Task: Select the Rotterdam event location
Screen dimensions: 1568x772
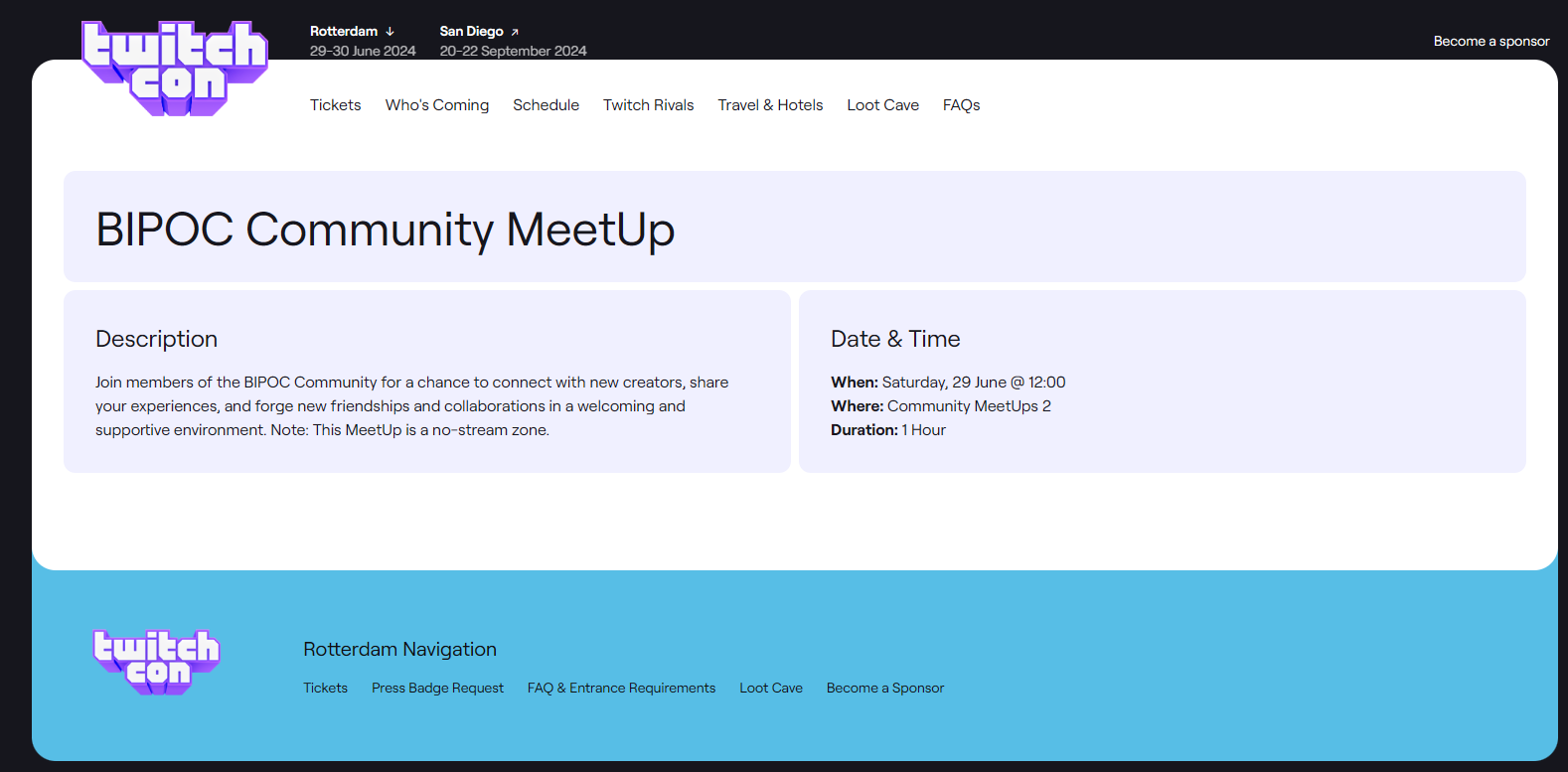Action: (x=344, y=32)
